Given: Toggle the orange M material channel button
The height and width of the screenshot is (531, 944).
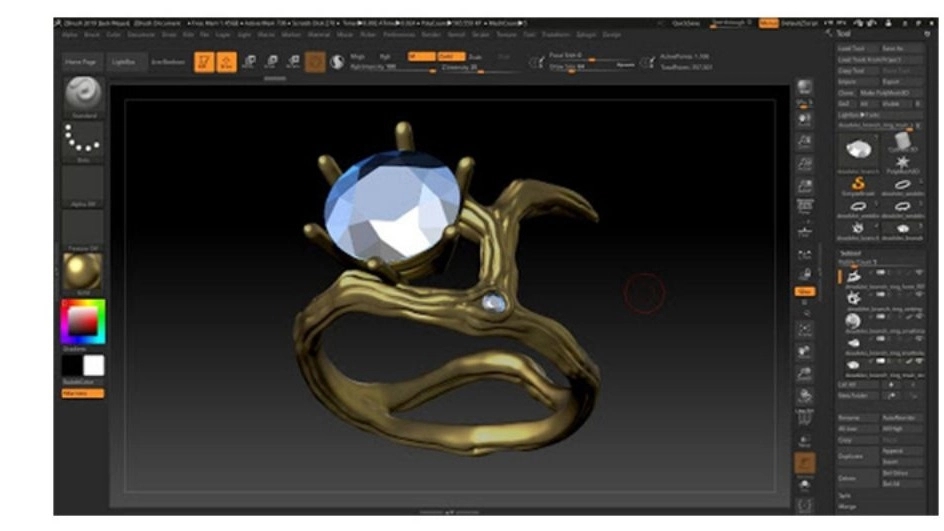Looking at the screenshot, I should pos(421,56).
